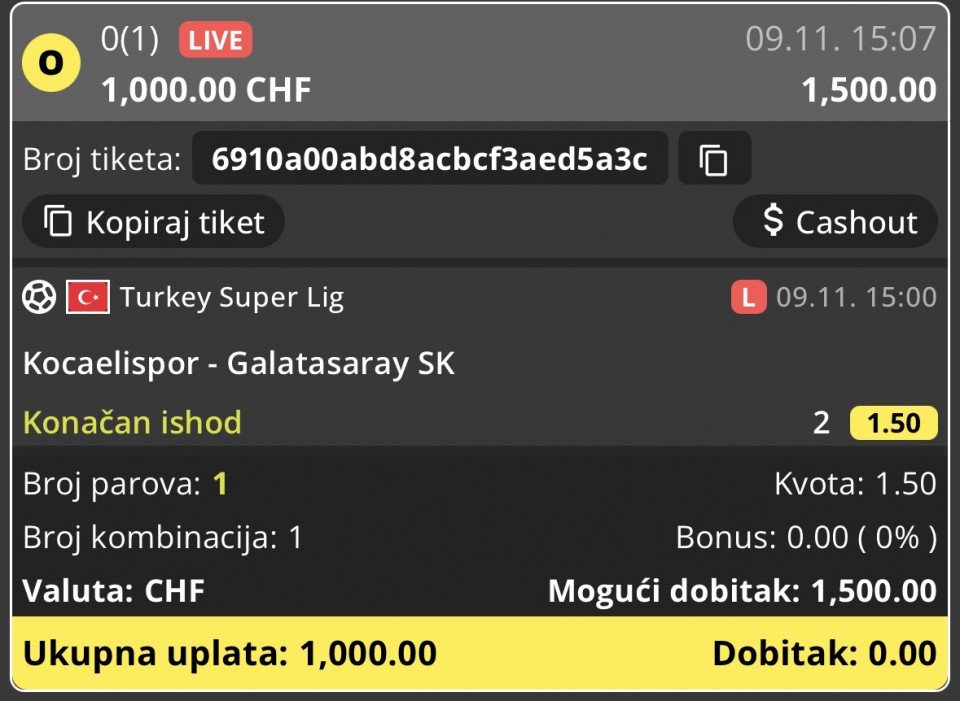
Task: Tap the Kopiraj tiket button
Action: (154, 221)
